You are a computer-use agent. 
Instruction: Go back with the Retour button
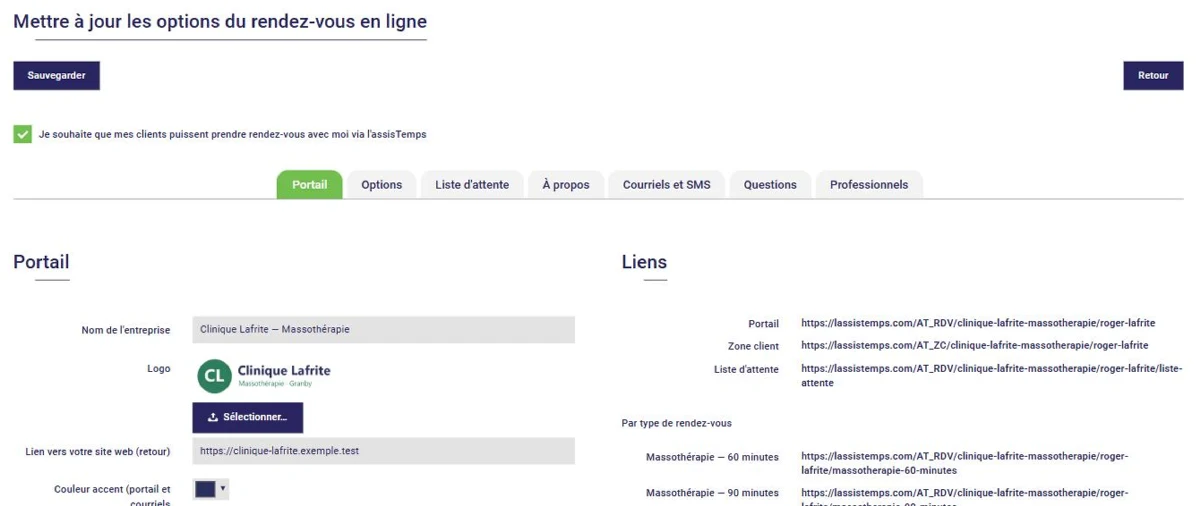tap(1153, 76)
